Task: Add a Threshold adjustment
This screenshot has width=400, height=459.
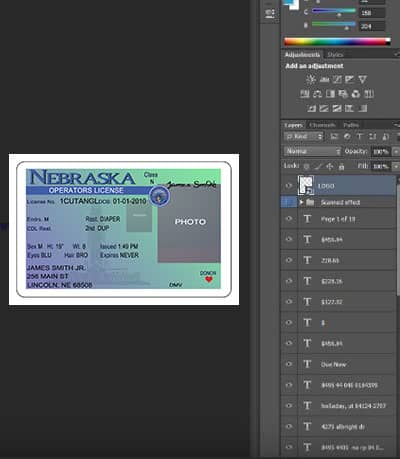Action: click(x=337, y=108)
